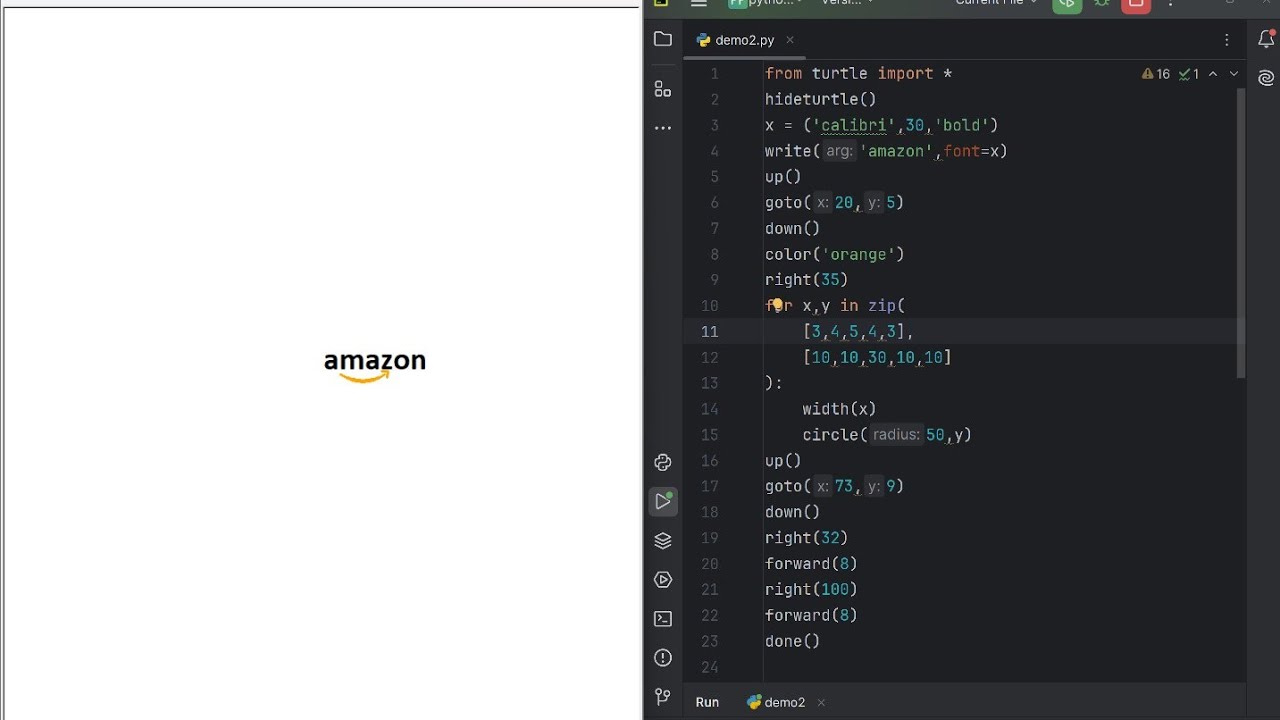Click the list [3,4,5,4,3] on line 11
The image size is (1280, 720).
click(x=853, y=331)
